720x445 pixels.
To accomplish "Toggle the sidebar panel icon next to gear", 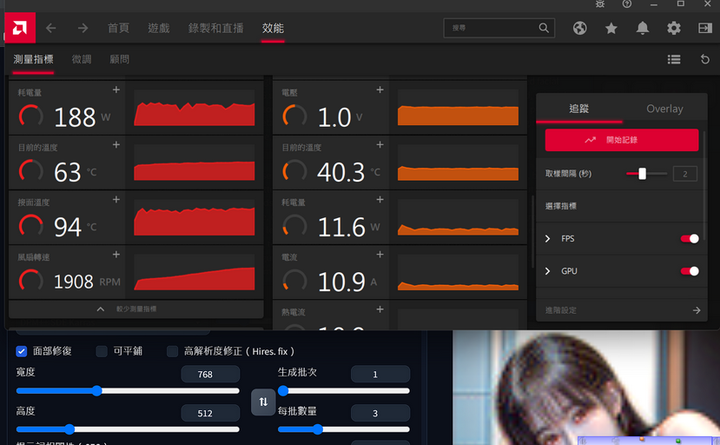I will click(x=705, y=28).
